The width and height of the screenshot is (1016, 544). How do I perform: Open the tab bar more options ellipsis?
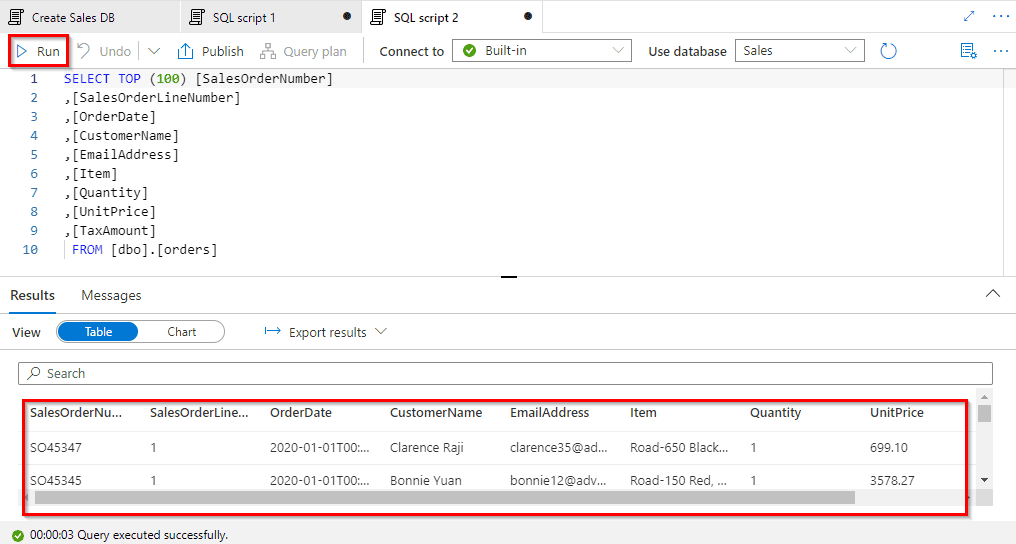tap(1000, 17)
